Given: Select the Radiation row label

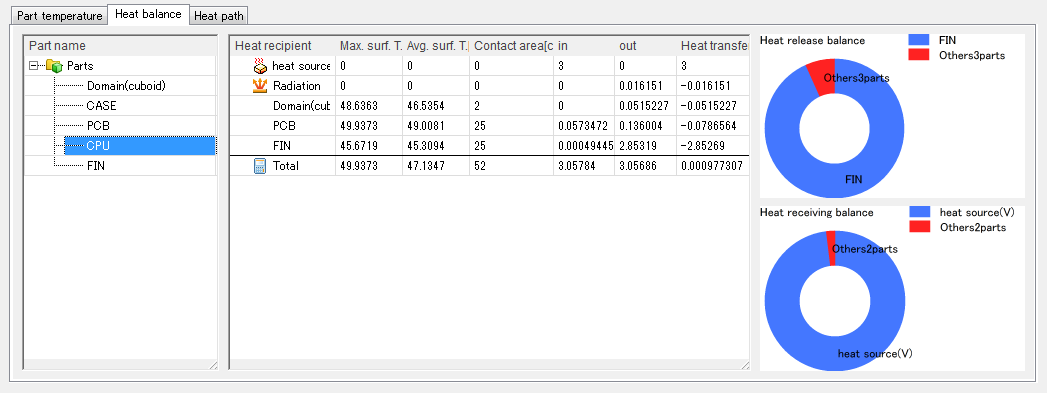Looking at the screenshot, I should pyautogui.click(x=296, y=86).
